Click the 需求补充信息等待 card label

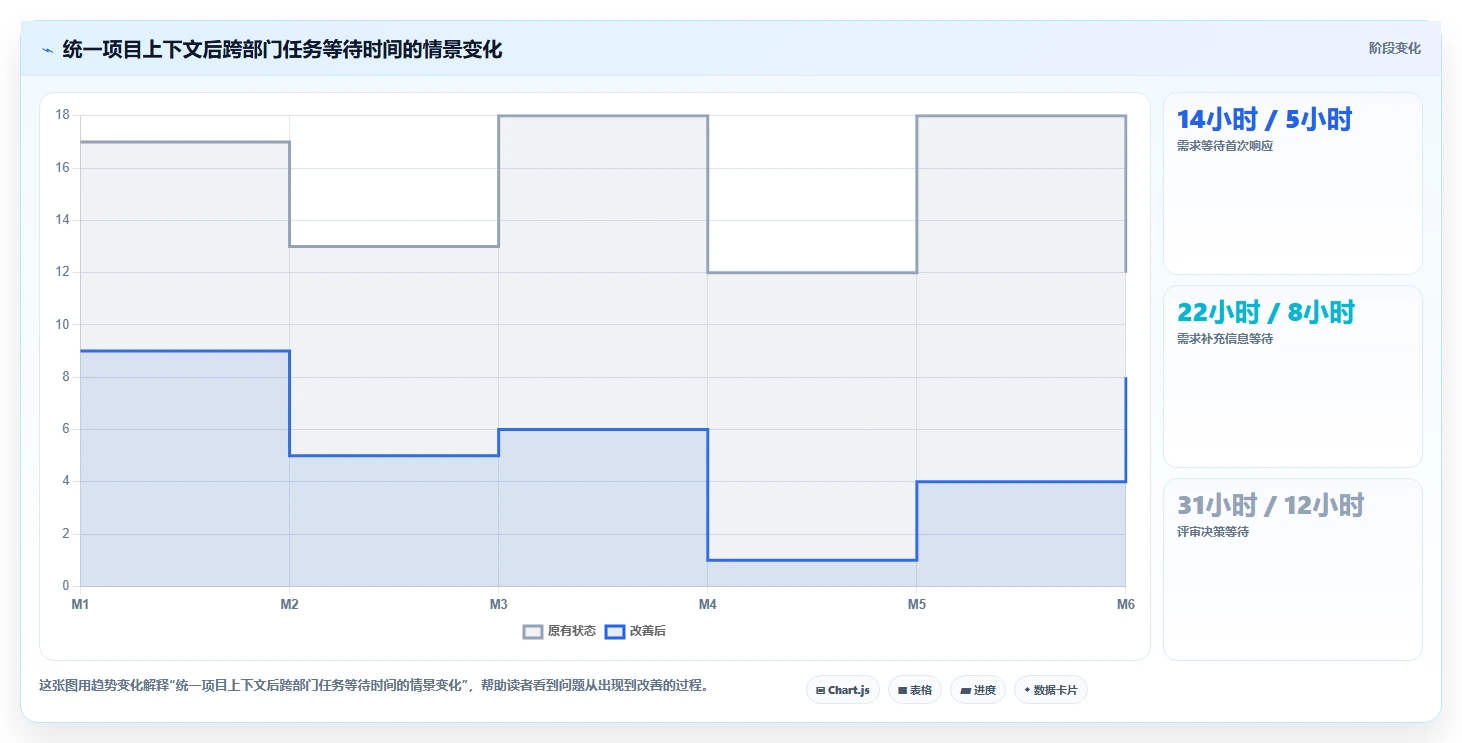(1225, 339)
